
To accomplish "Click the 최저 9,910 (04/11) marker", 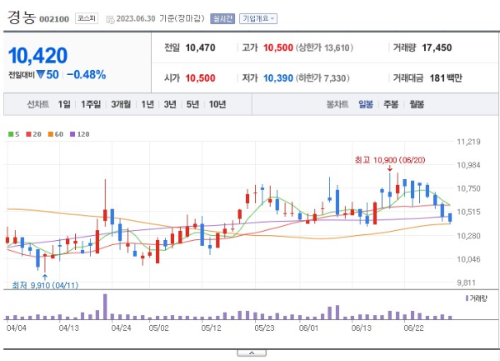I will (x=45, y=285).
